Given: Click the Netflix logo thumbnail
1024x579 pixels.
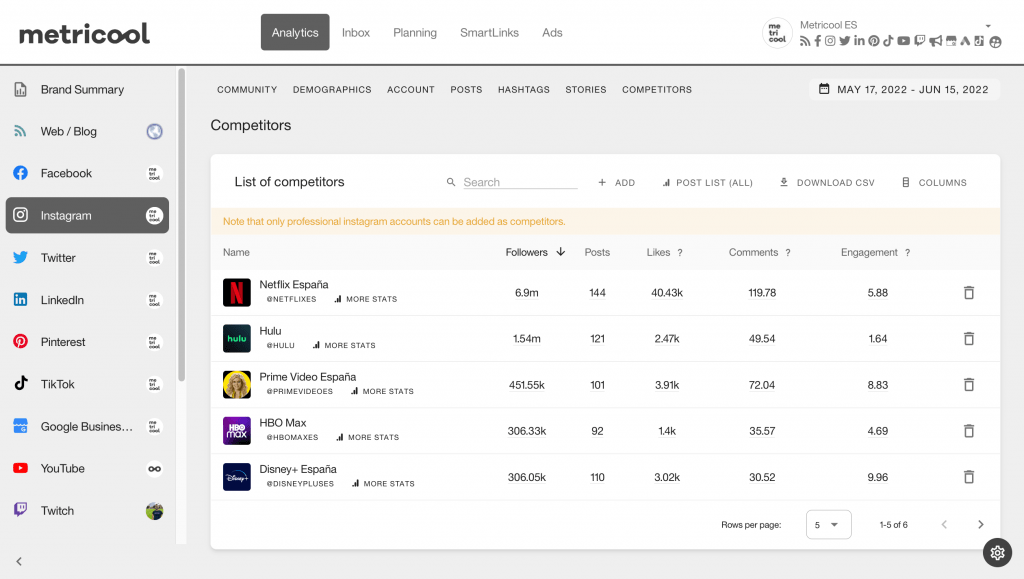Looking at the screenshot, I should [x=236, y=292].
